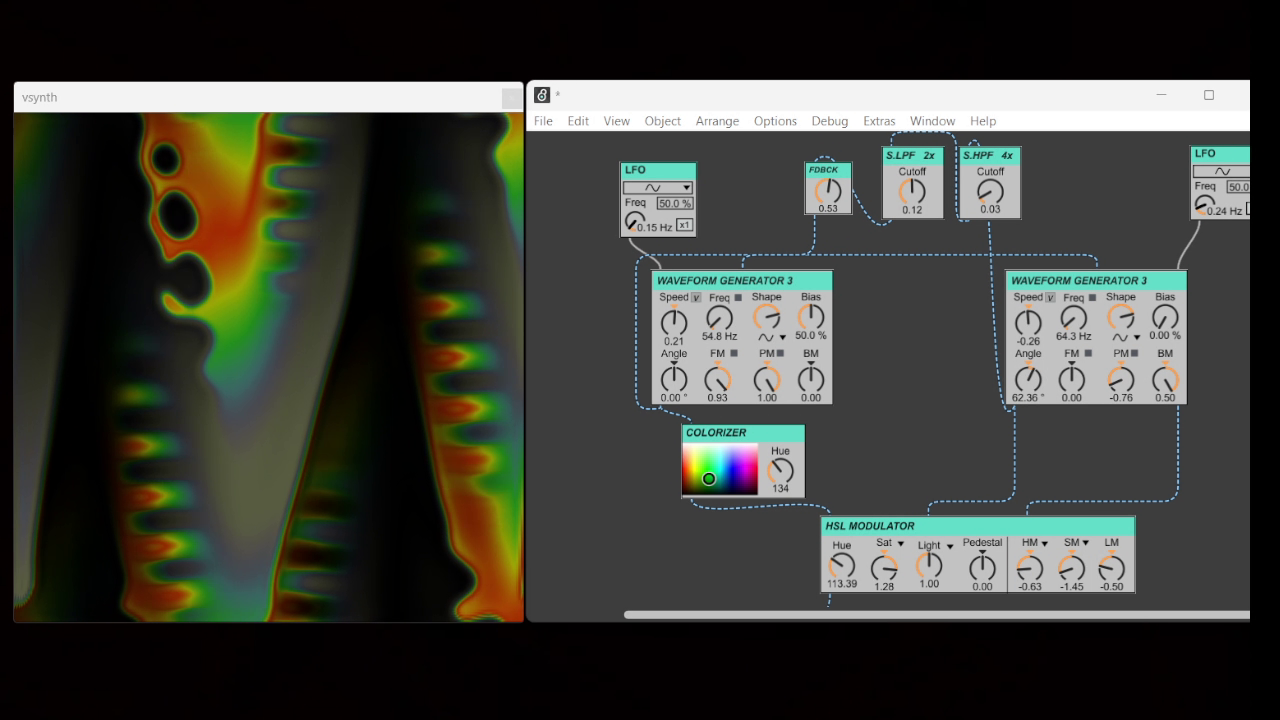Toggle Freq square on right Waveform Generator

(x=1093, y=298)
